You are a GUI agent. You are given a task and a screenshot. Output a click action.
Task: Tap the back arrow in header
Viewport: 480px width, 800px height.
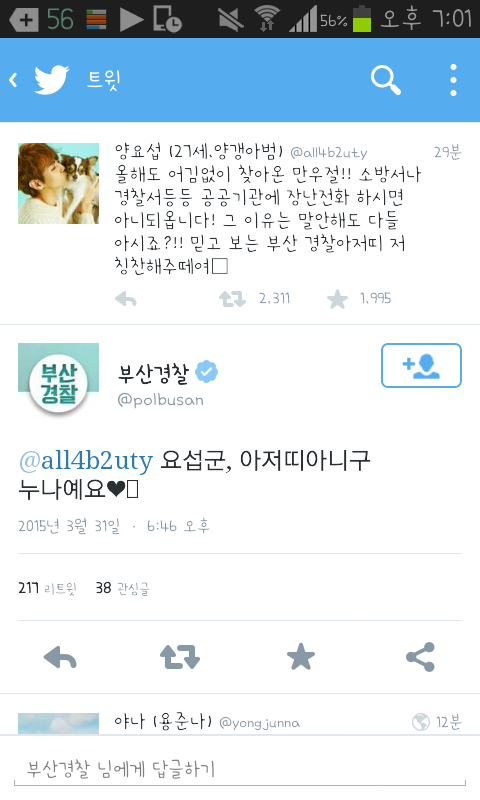(14, 80)
